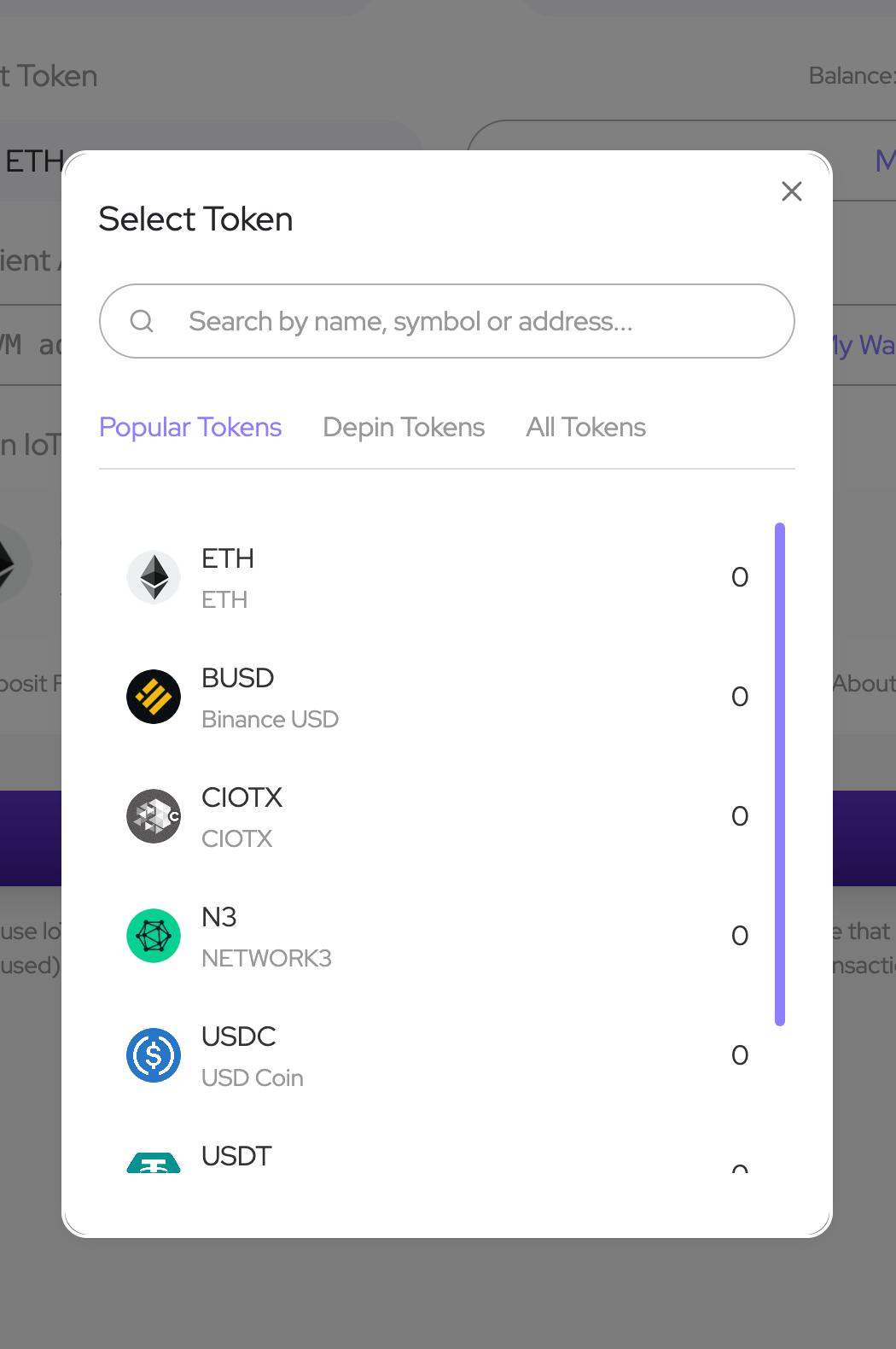This screenshot has height=1349, width=896.
Task: Close the Select Token dialog
Action: coord(792,191)
